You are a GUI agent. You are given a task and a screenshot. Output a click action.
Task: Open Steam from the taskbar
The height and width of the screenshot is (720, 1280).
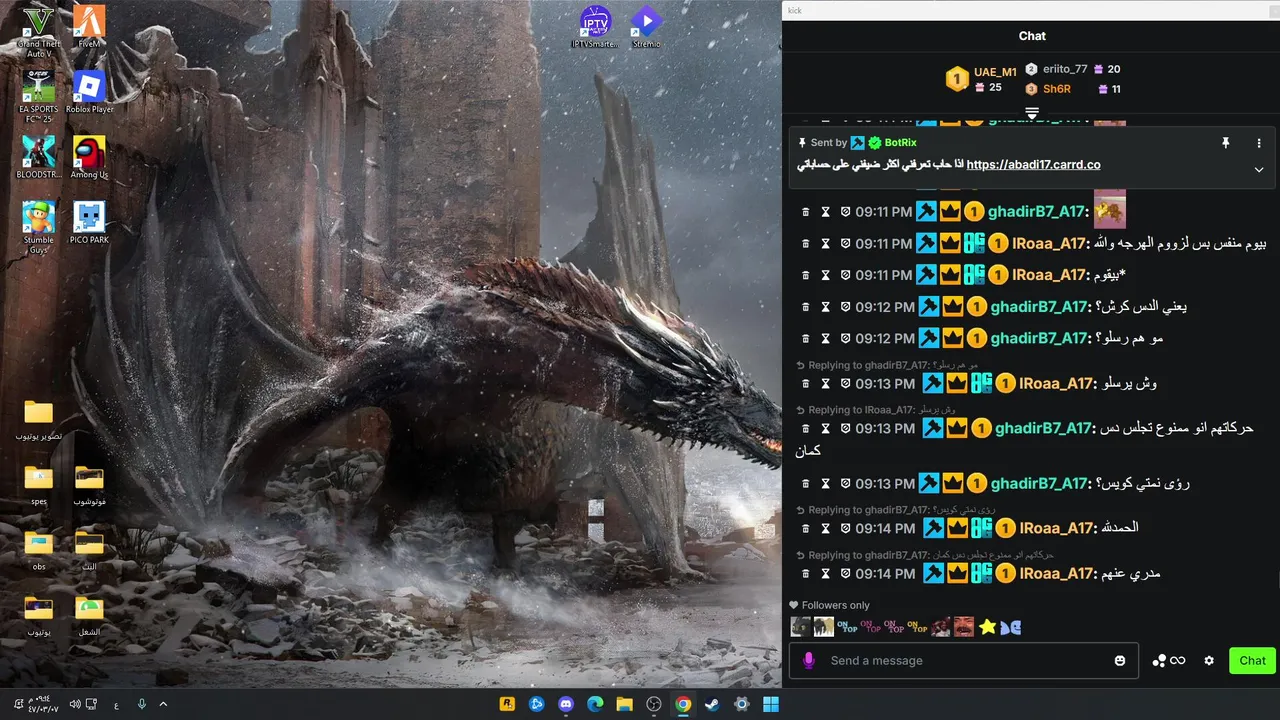712,704
